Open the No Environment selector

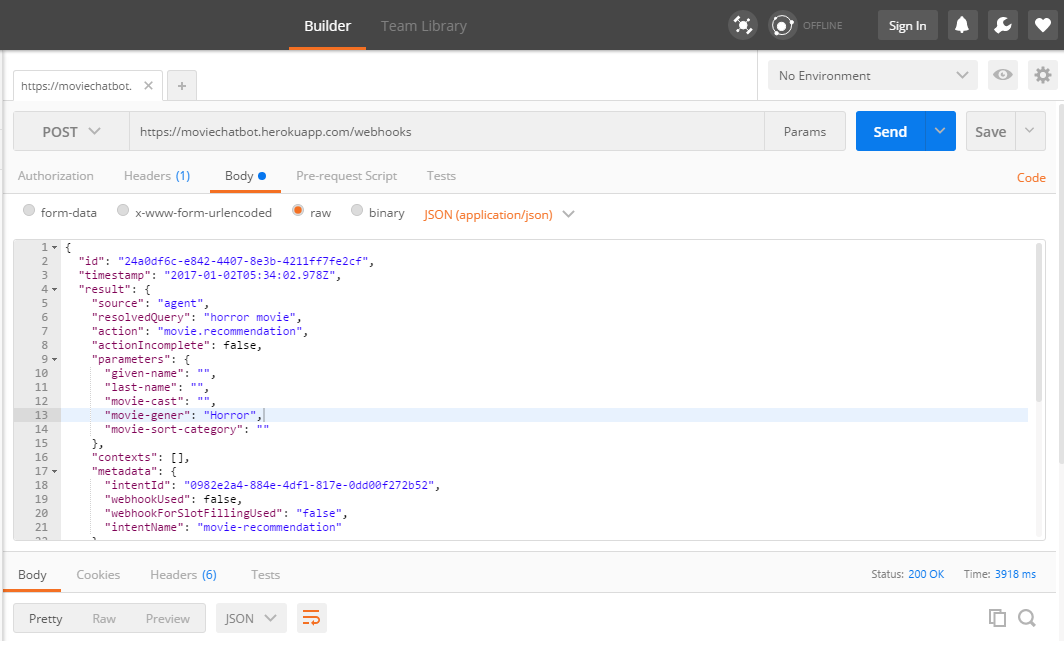point(873,75)
